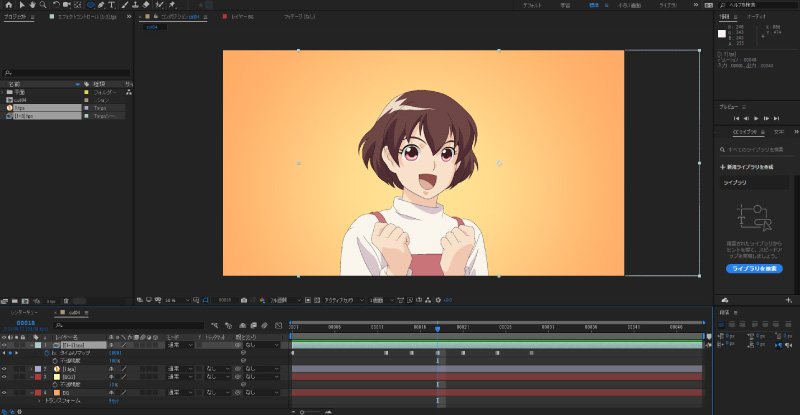Open the composition mini-flowchart icon in timeline

point(215,325)
